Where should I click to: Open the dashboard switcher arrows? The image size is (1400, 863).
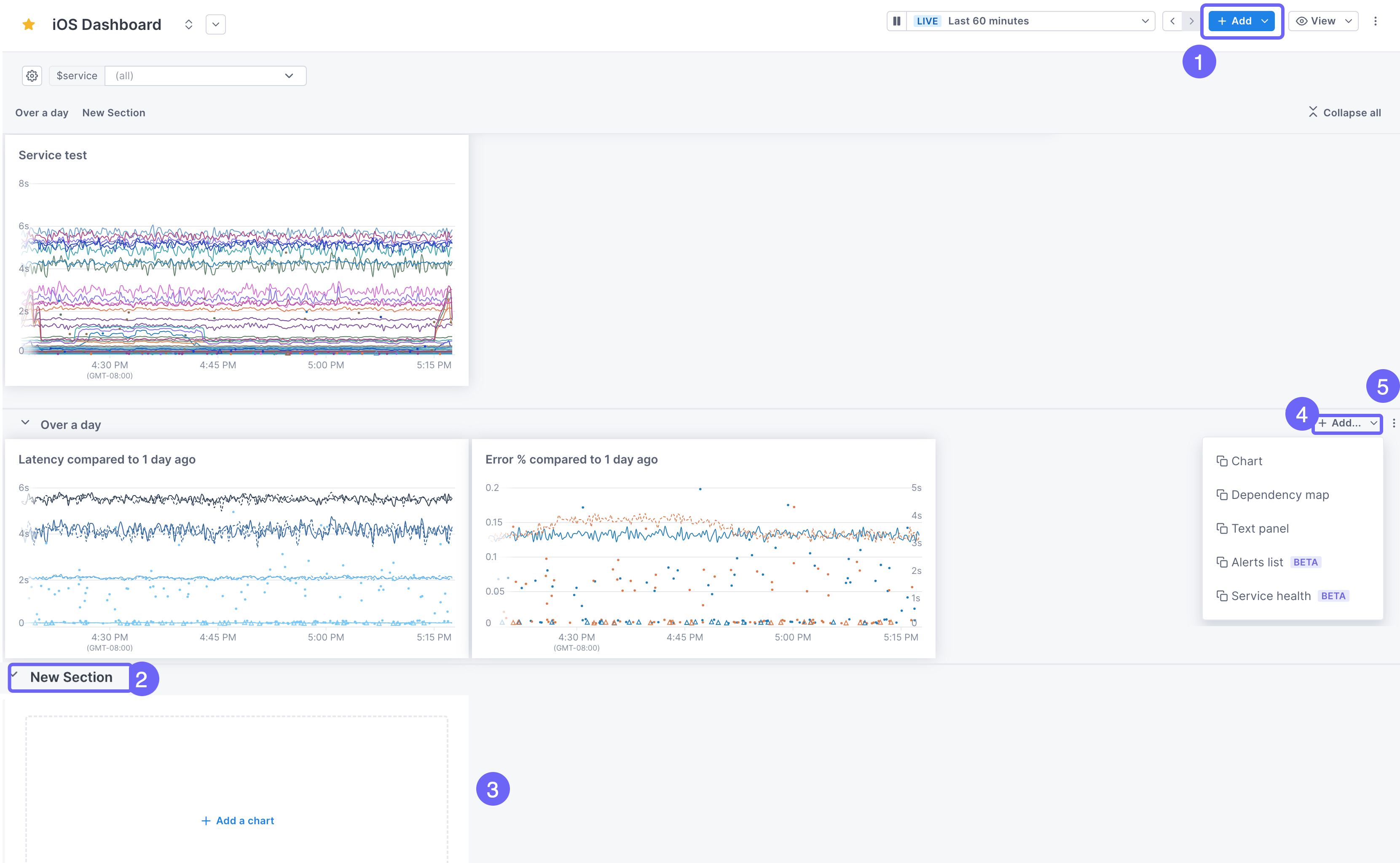point(188,24)
